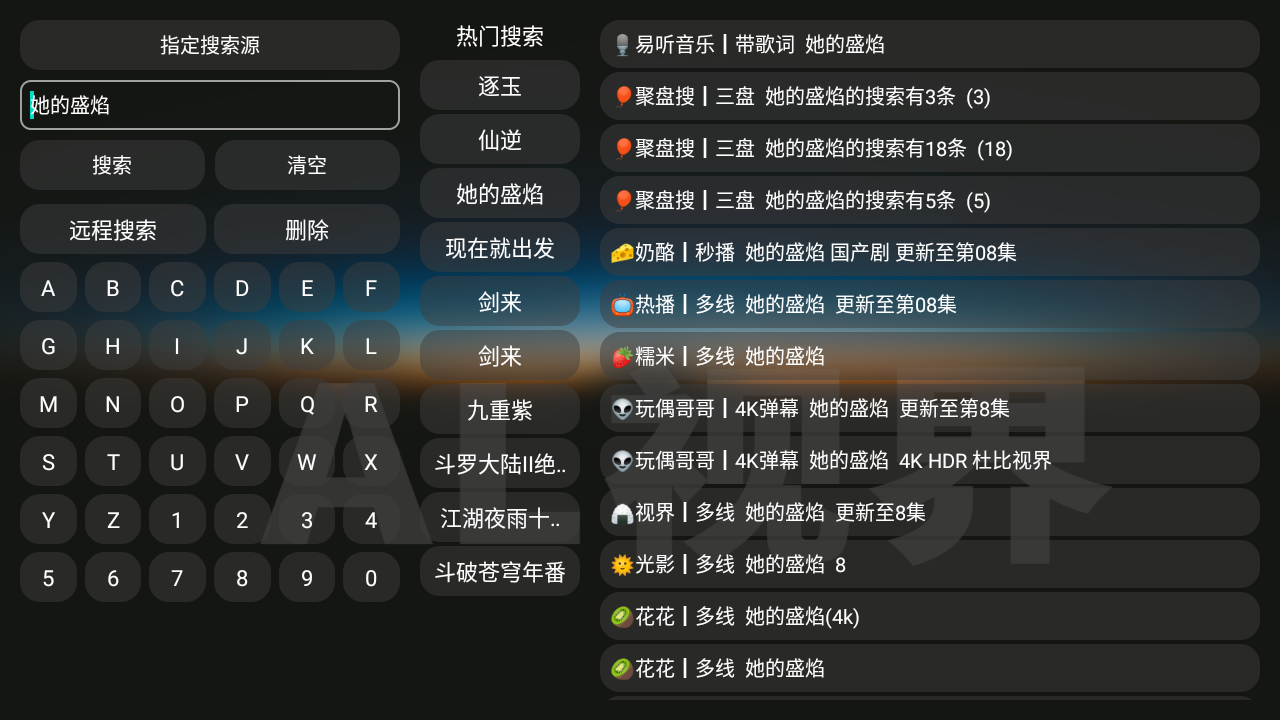Open 指定搜索源 source selector

click(210, 45)
